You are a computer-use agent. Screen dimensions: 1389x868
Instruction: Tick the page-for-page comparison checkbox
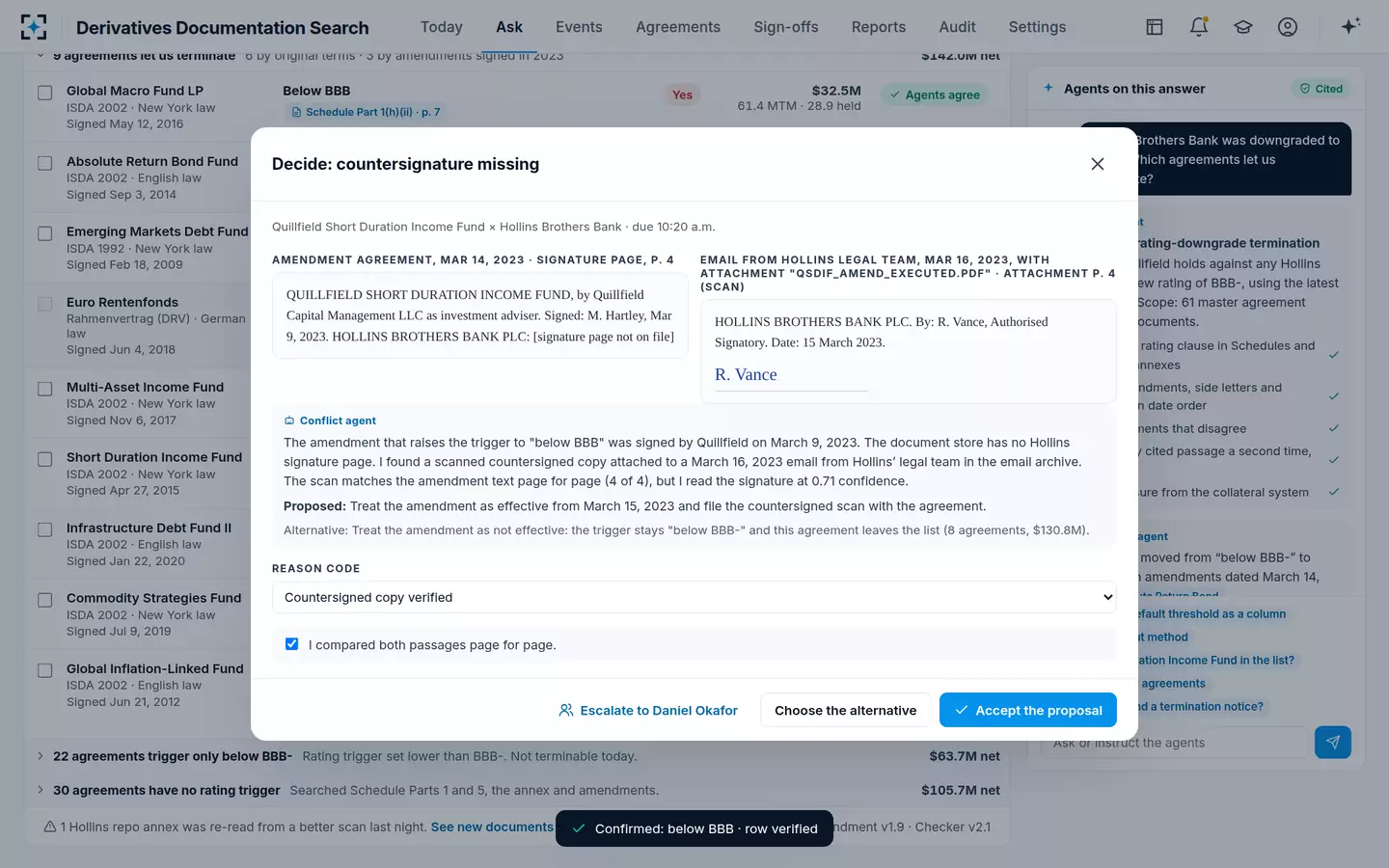291,644
